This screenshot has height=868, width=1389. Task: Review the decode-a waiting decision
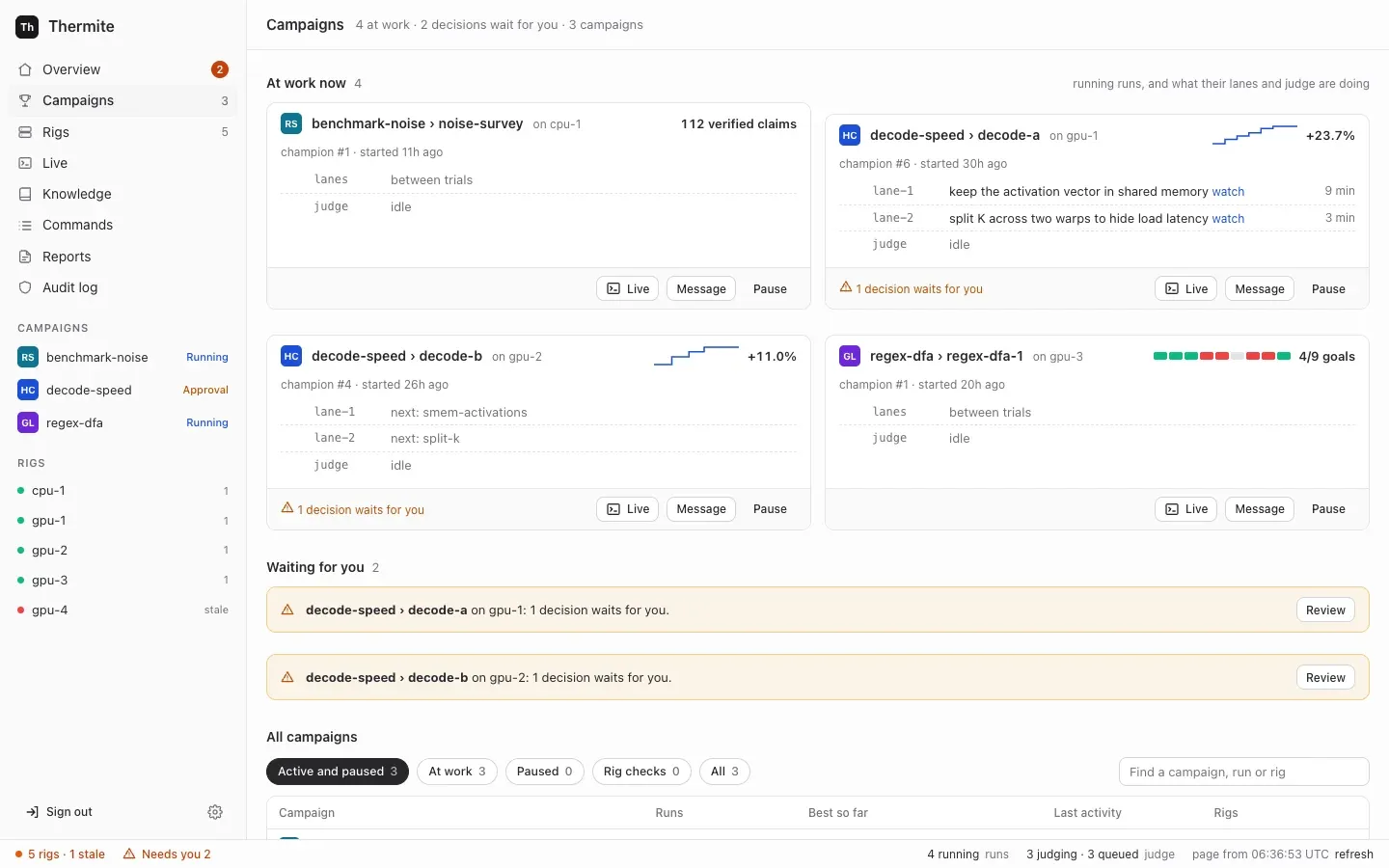(x=1325, y=610)
